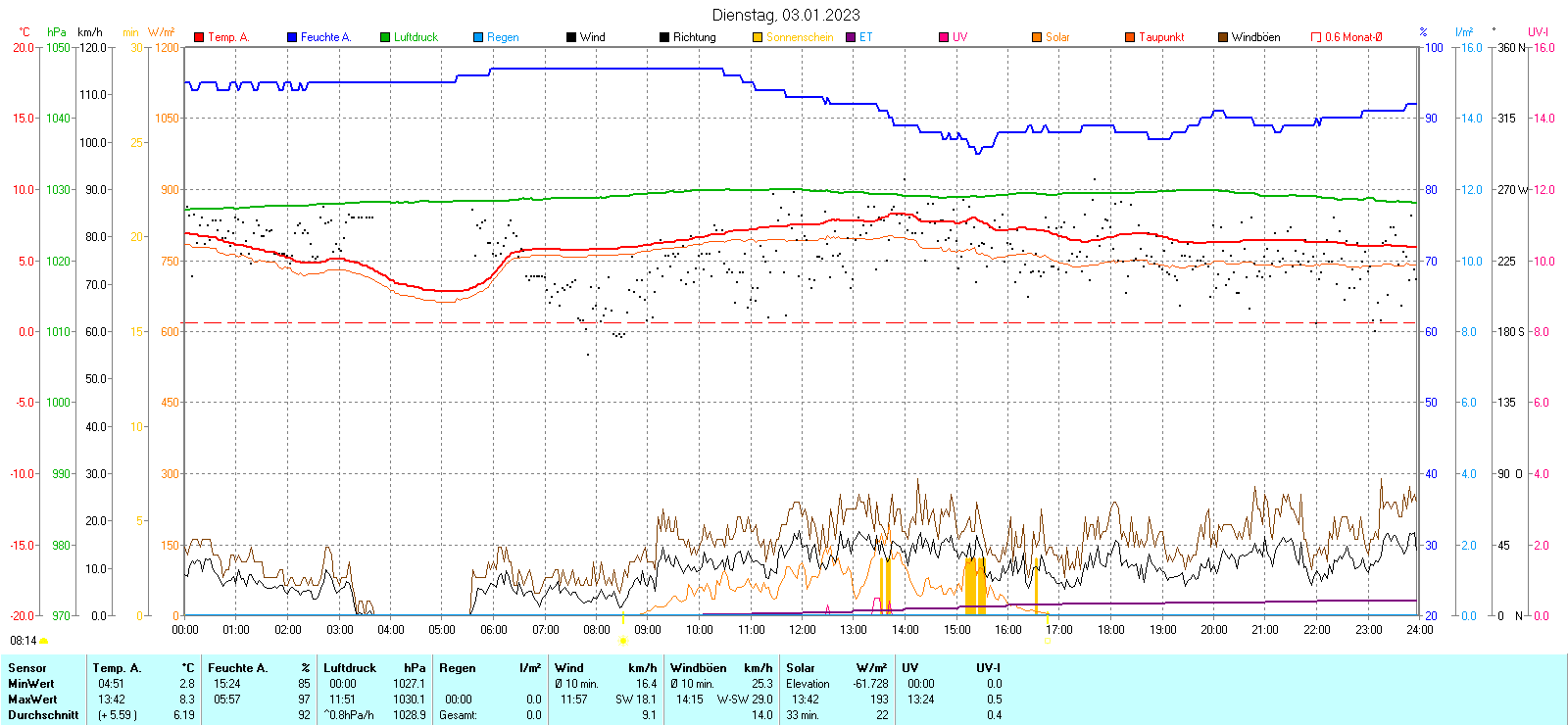Click the 12:00 mark on time axis
The image size is (1568, 725).
tap(803, 630)
